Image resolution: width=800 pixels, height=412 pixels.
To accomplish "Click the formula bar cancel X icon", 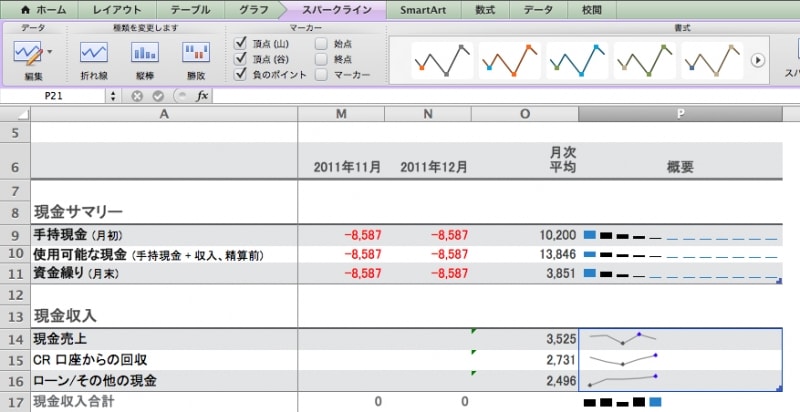I will pos(137,96).
